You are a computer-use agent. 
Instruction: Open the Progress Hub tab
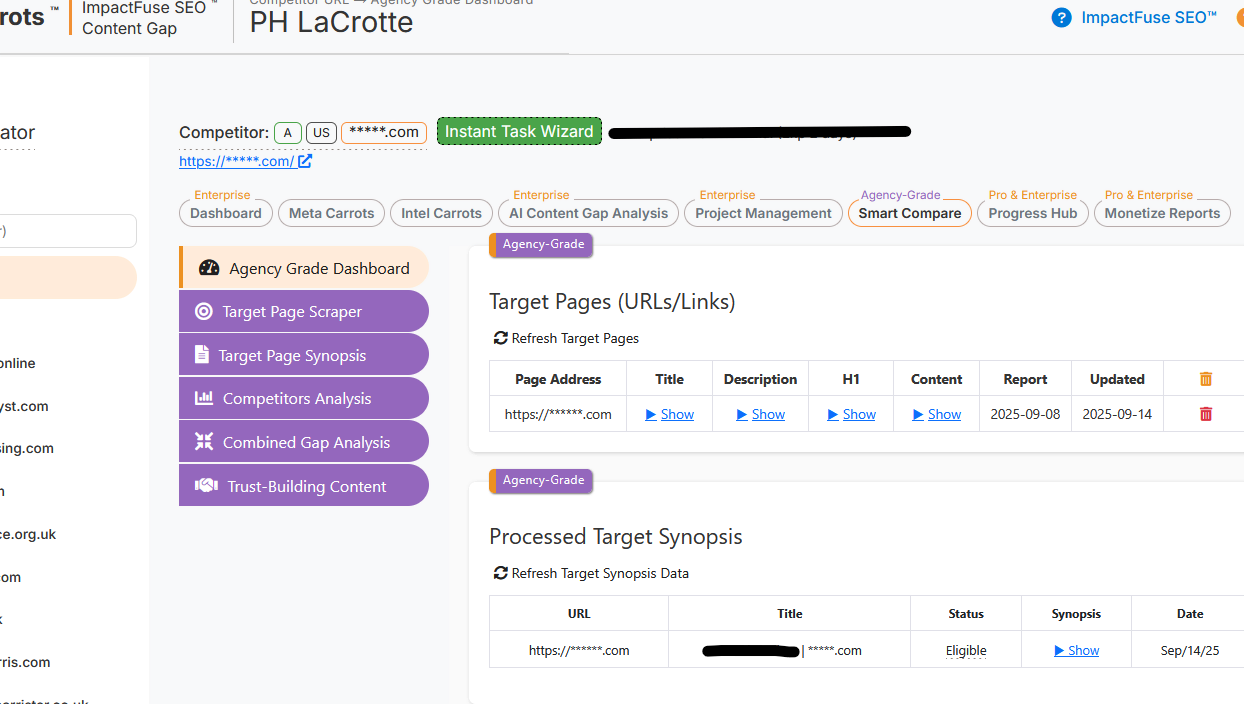(1033, 213)
